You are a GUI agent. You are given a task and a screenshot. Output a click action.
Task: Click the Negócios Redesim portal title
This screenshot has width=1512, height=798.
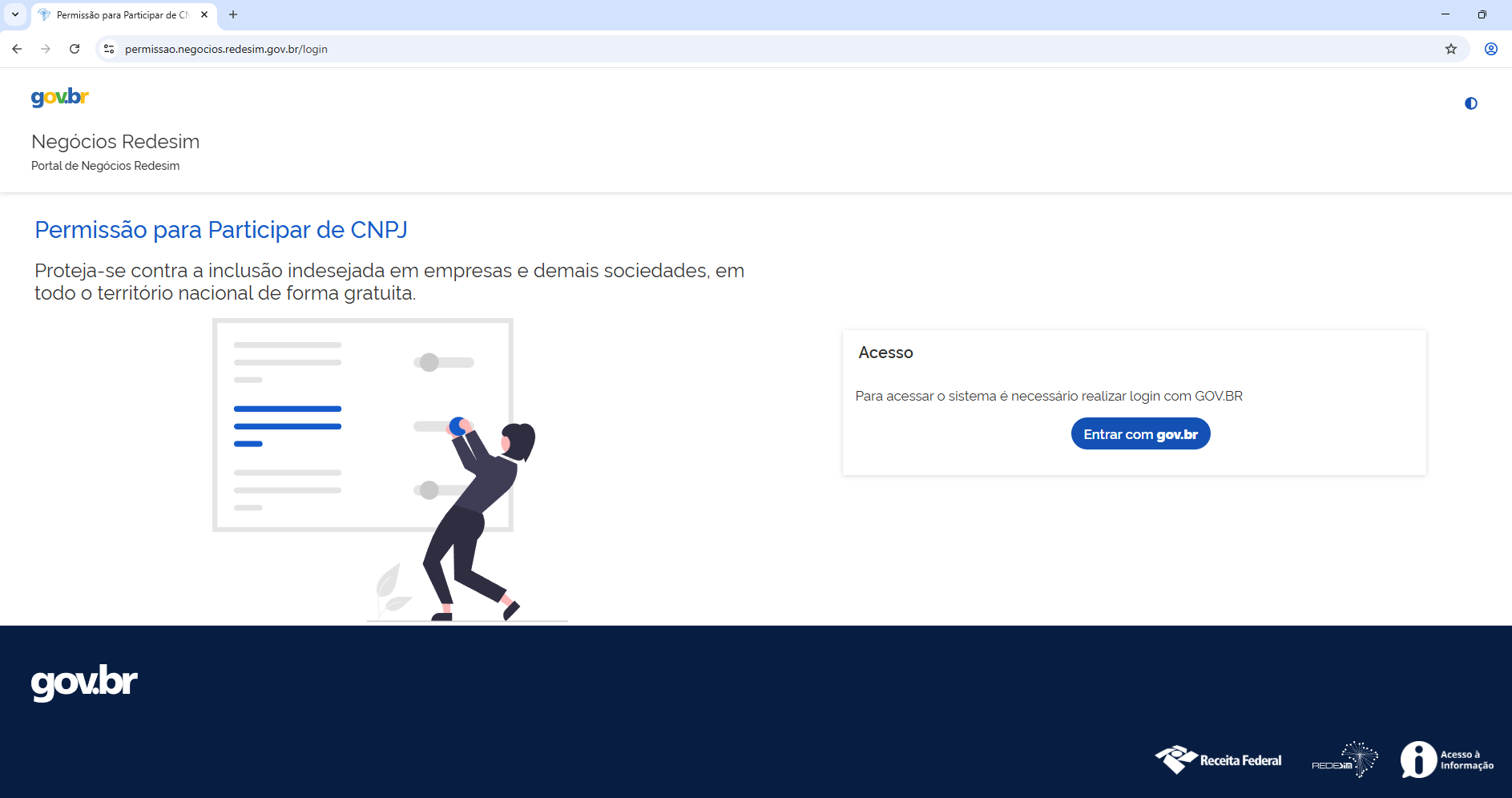pos(115,142)
